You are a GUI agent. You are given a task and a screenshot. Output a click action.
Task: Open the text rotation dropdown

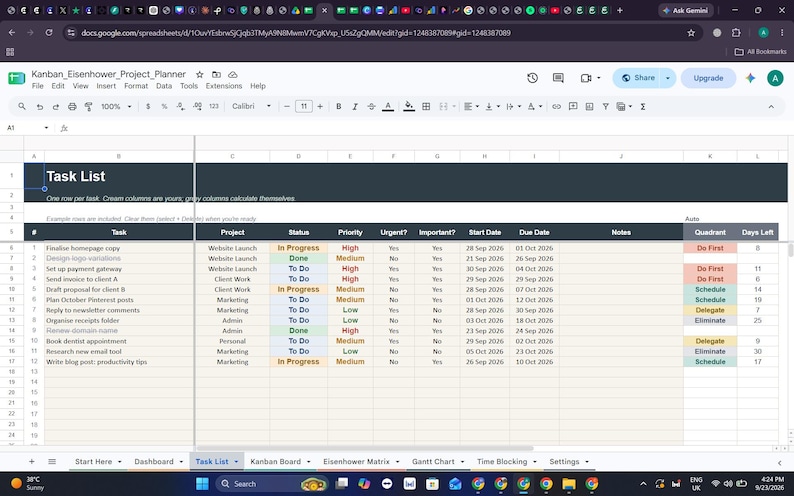(x=535, y=106)
